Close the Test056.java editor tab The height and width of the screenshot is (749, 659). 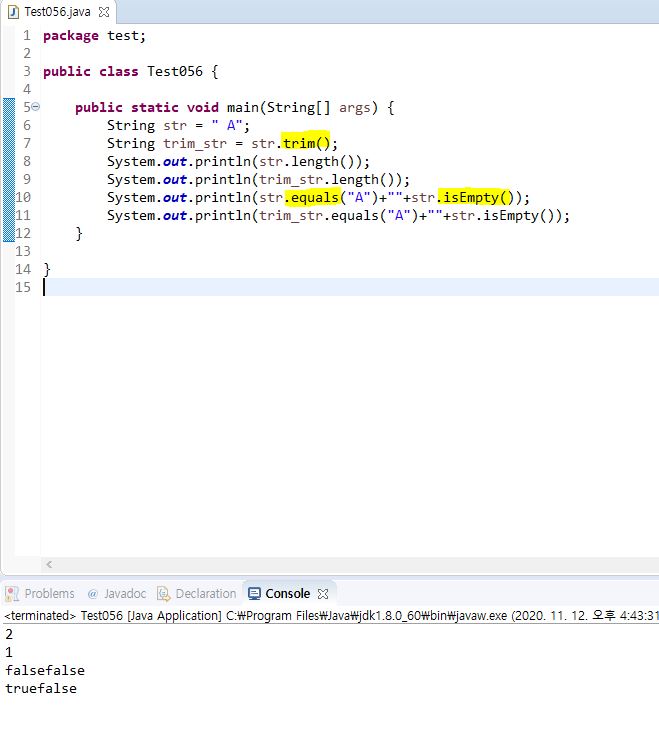104,12
